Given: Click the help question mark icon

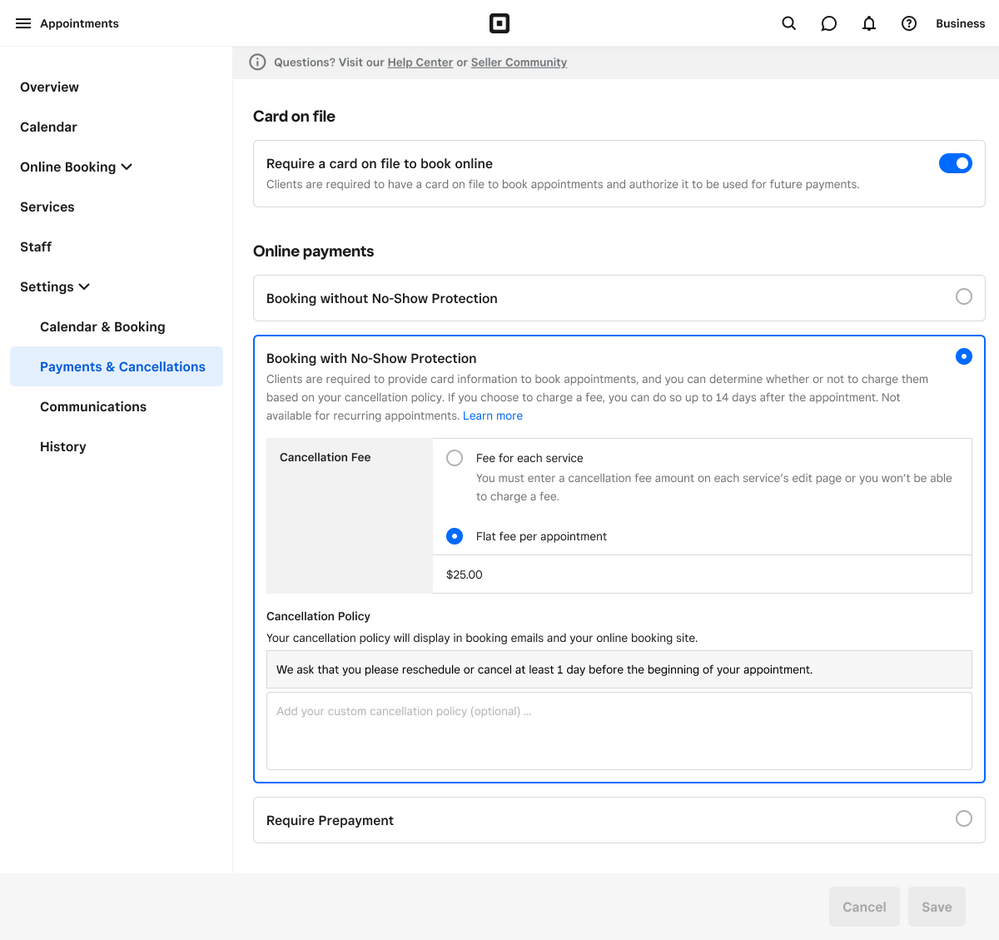Looking at the screenshot, I should coord(909,23).
